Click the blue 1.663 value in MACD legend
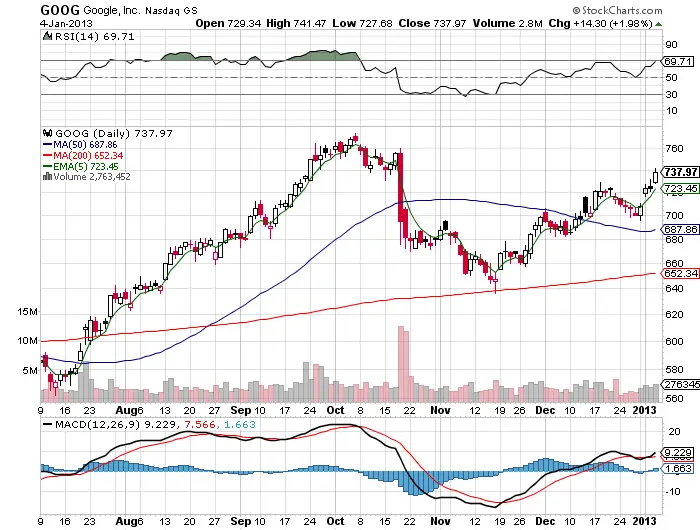The image size is (700, 530). [x=240, y=424]
